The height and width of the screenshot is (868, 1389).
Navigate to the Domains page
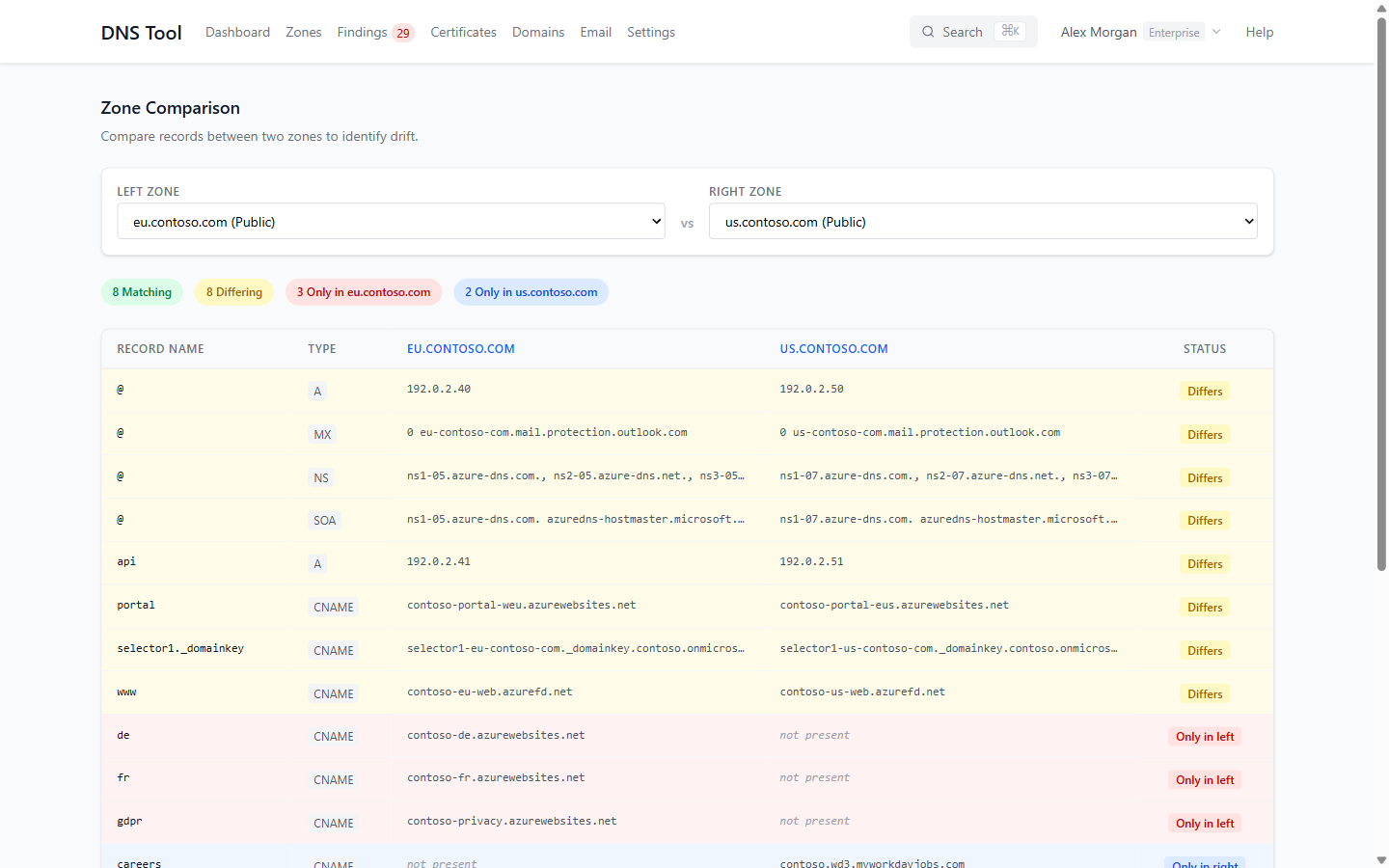click(x=538, y=32)
